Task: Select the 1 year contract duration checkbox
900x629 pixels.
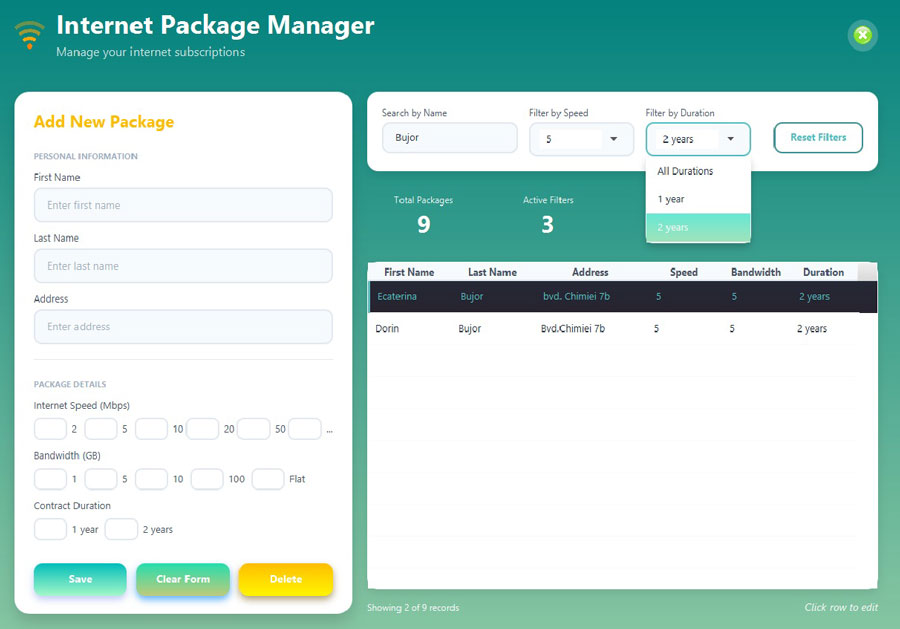Action: (50, 529)
